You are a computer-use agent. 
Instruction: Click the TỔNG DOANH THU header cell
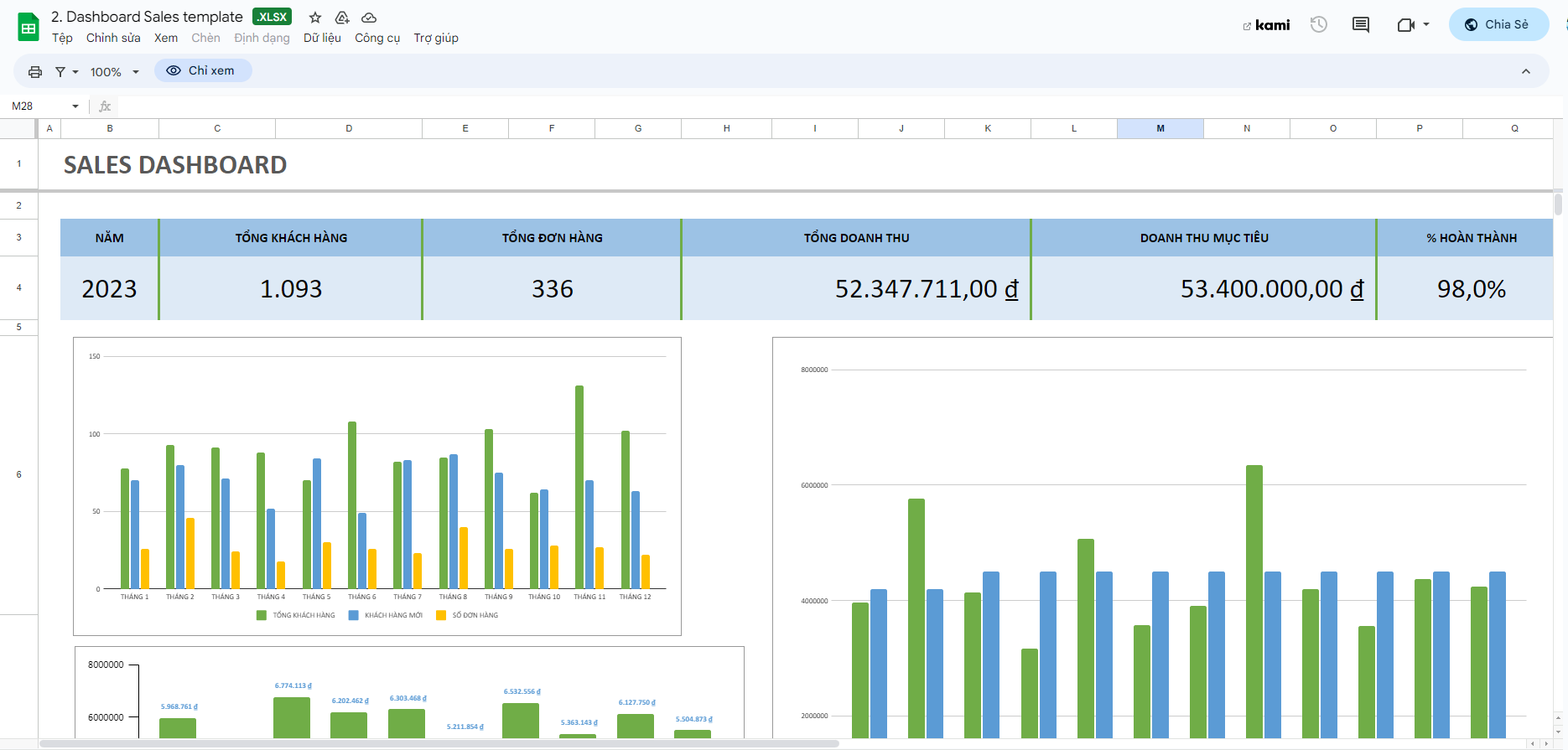856,238
